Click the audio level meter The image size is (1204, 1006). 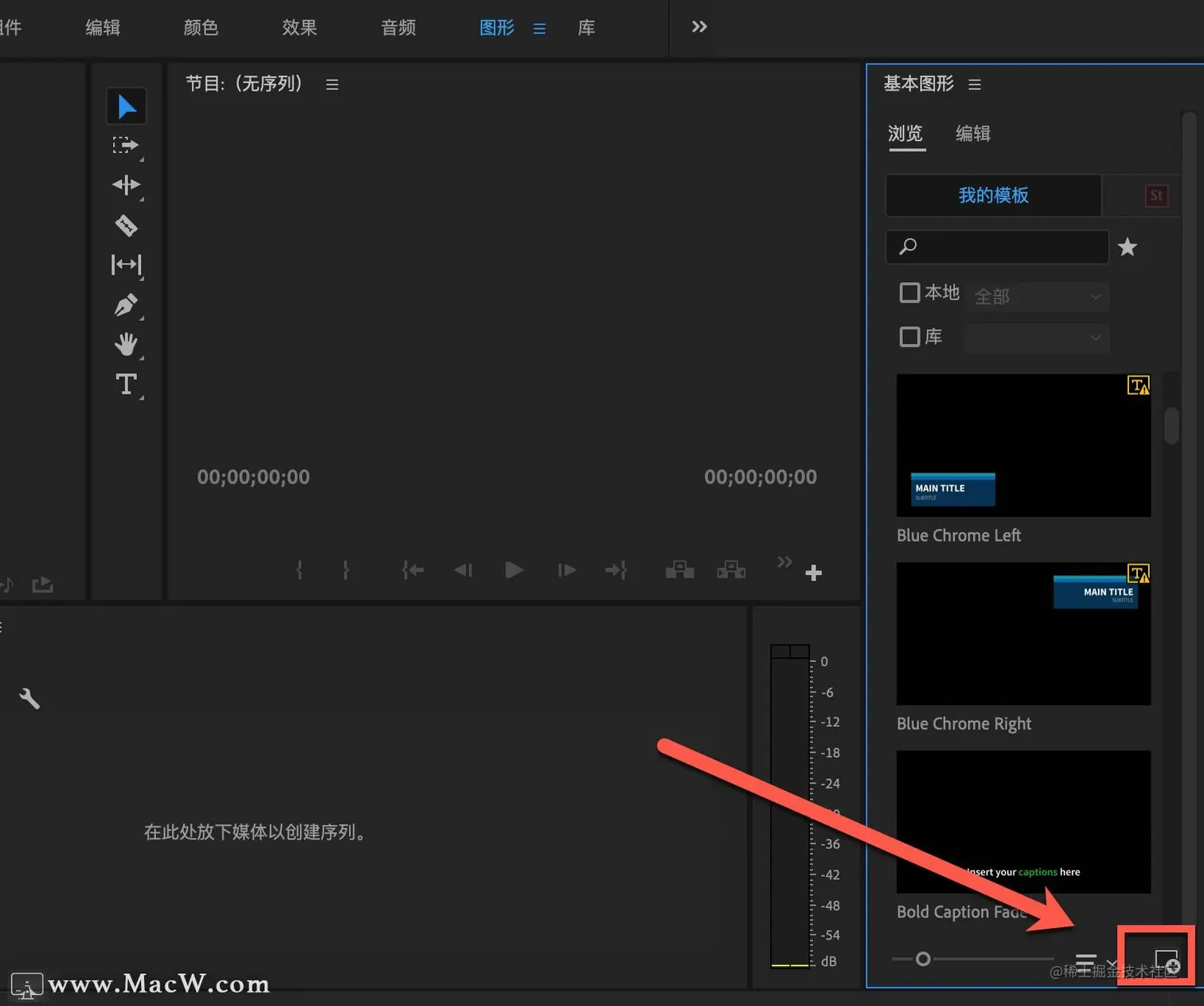(790, 806)
